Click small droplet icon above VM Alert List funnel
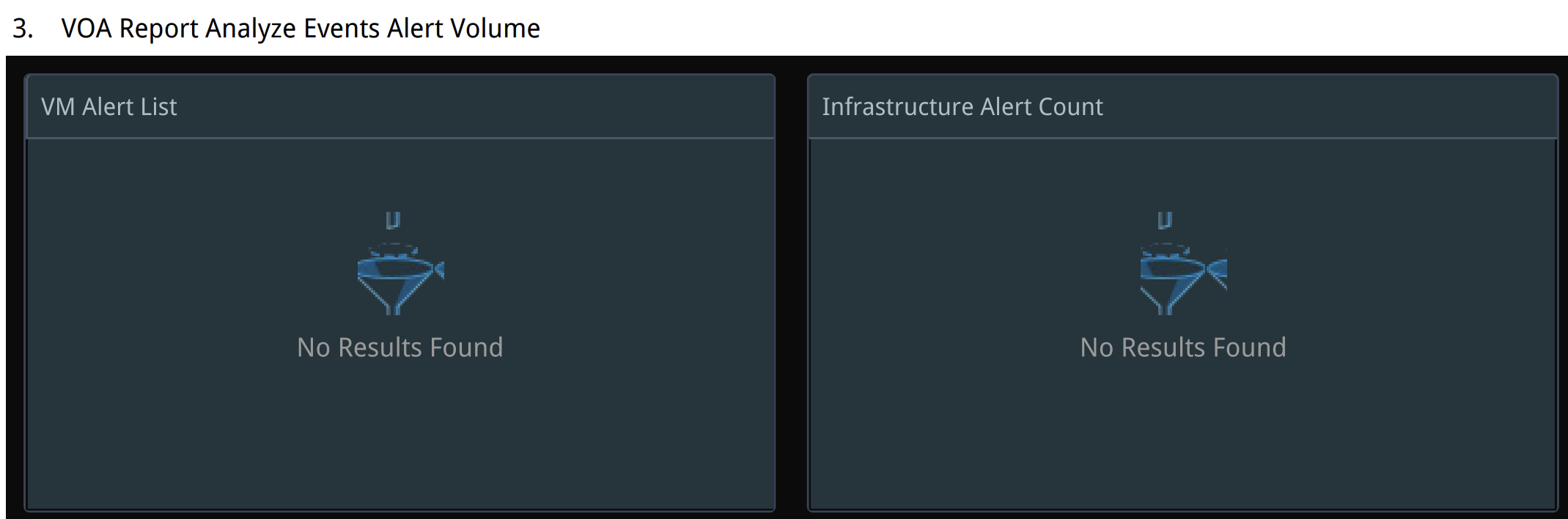This screenshot has height=519, width=1568. tap(393, 220)
